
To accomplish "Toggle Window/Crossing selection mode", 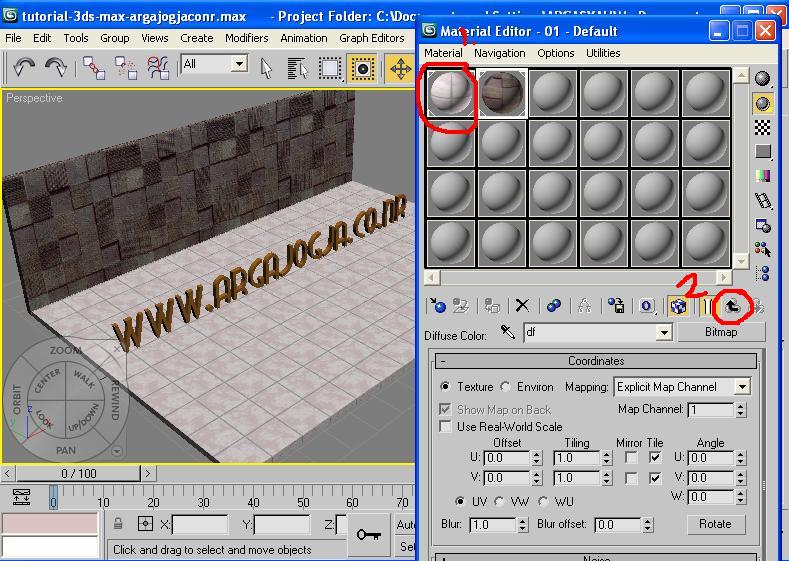I will click(362, 68).
